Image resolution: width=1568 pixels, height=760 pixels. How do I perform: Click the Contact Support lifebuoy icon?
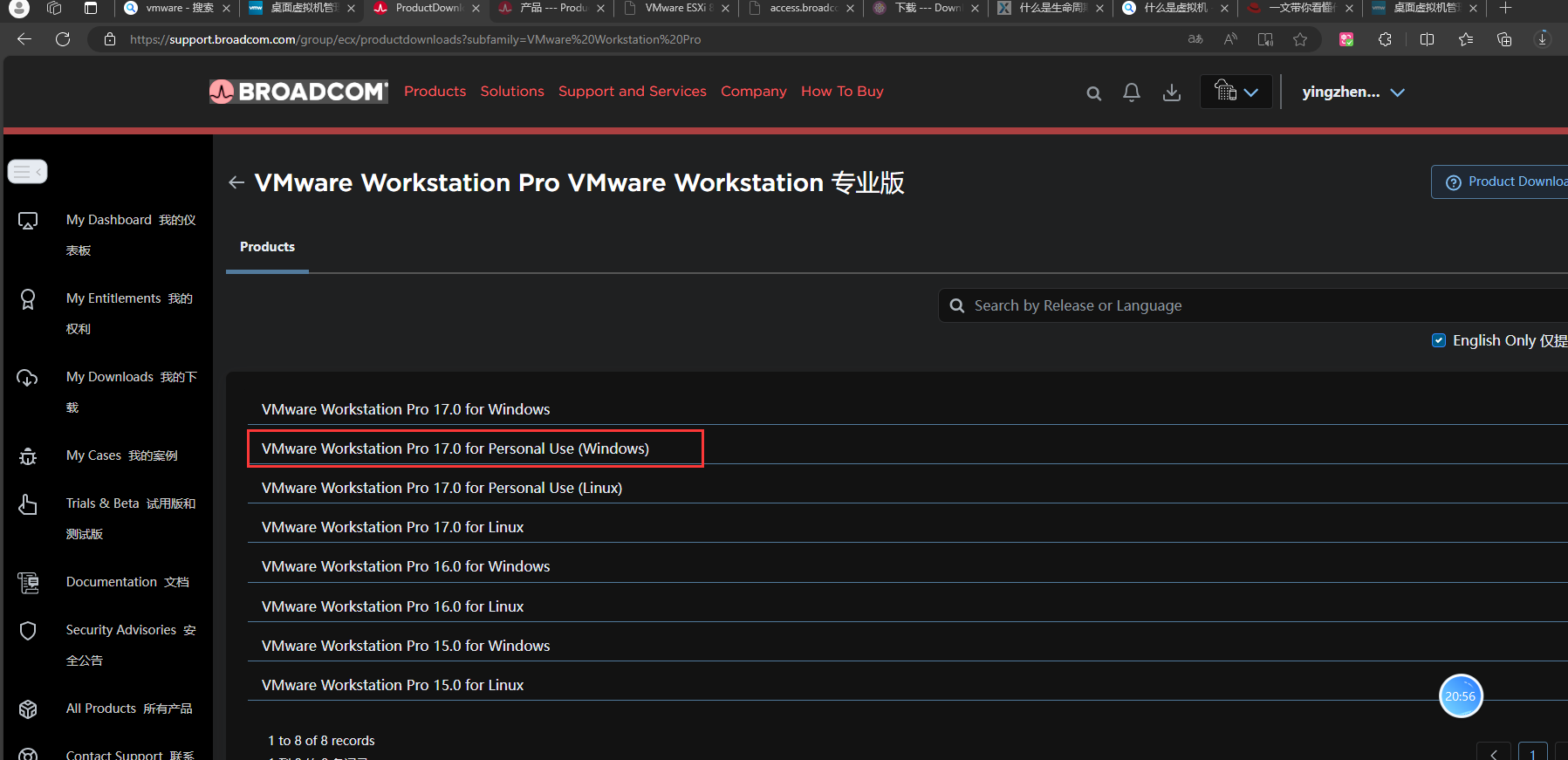click(28, 754)
